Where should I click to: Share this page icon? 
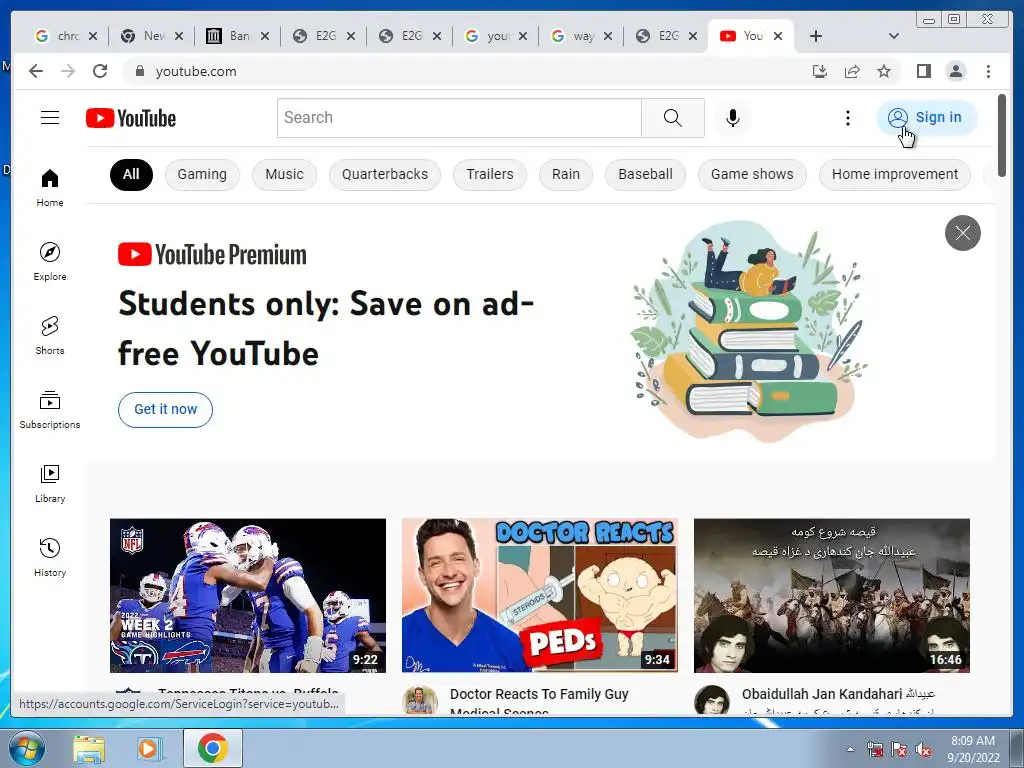point(852,71)
